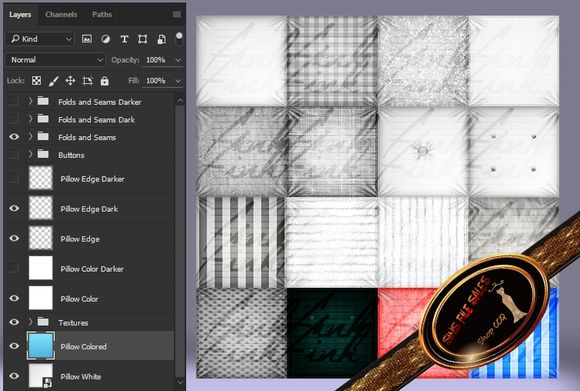580x391 pixels.
Task: Click the Pillow Color Darker white thumbnail
Action: 41,268
